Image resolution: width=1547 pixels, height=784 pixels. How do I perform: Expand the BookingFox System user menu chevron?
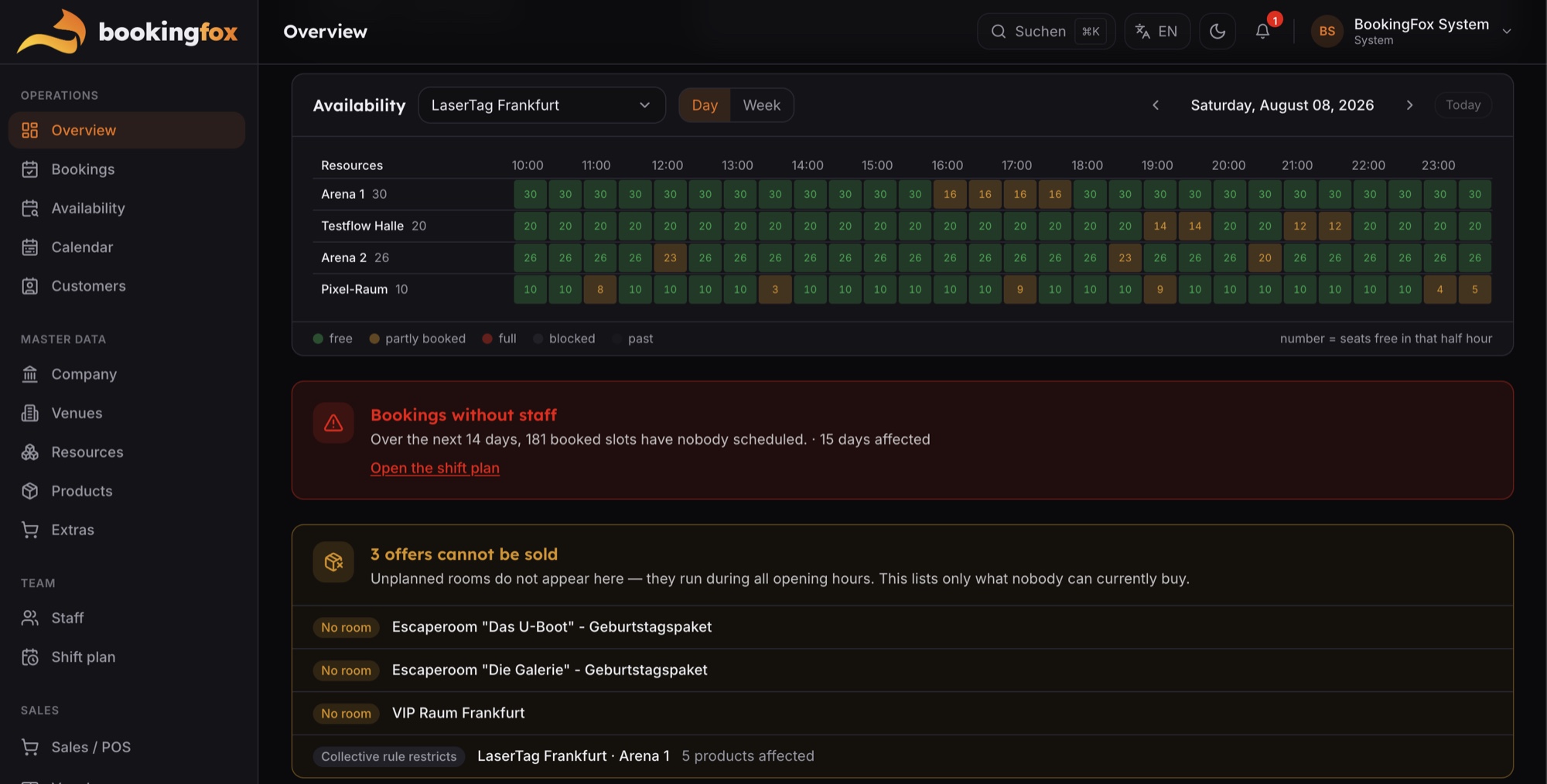tap(1507, 32)
